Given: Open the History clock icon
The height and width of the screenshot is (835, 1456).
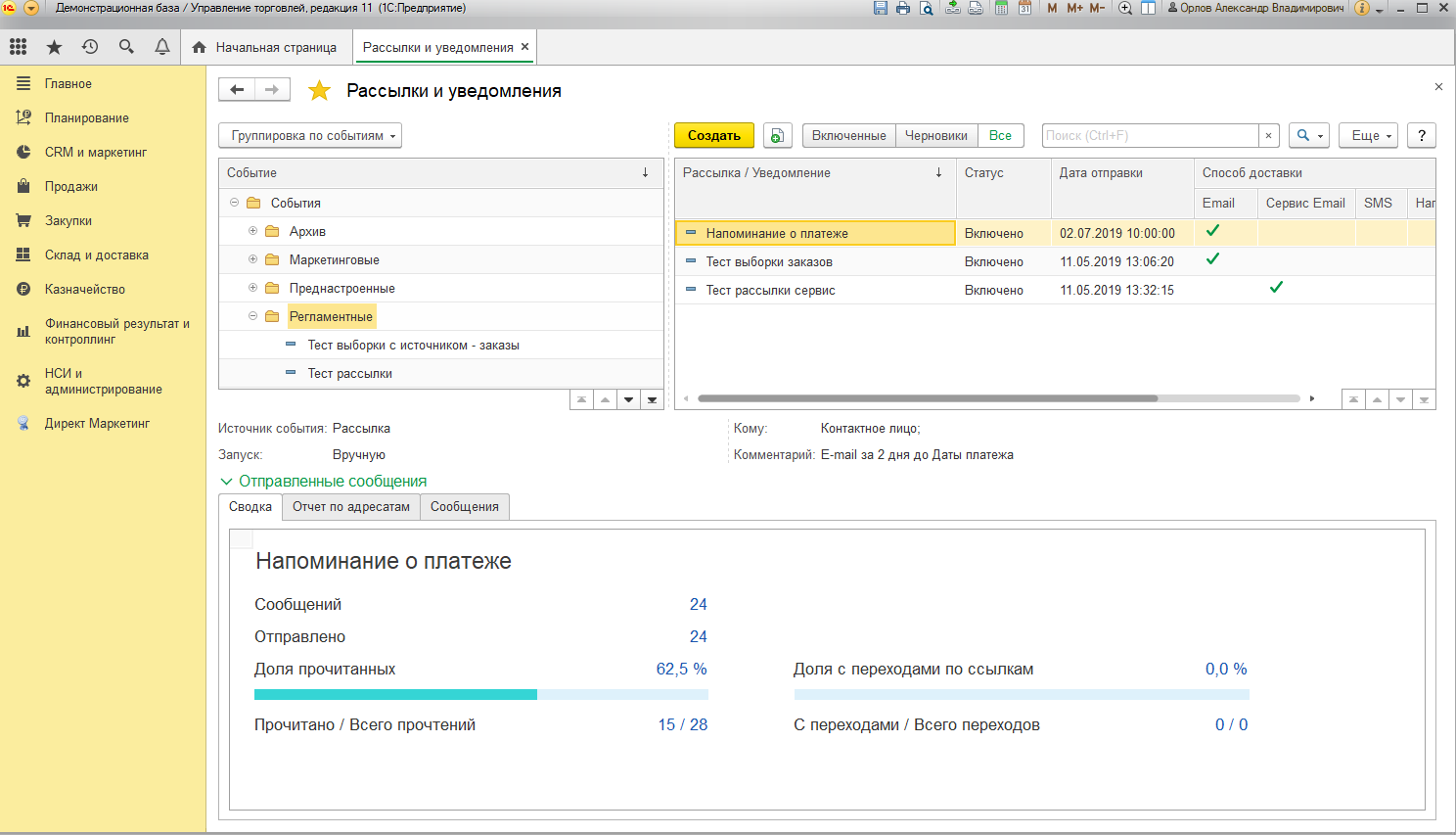Looking at the screenshot, I should (x=90, y=47).
